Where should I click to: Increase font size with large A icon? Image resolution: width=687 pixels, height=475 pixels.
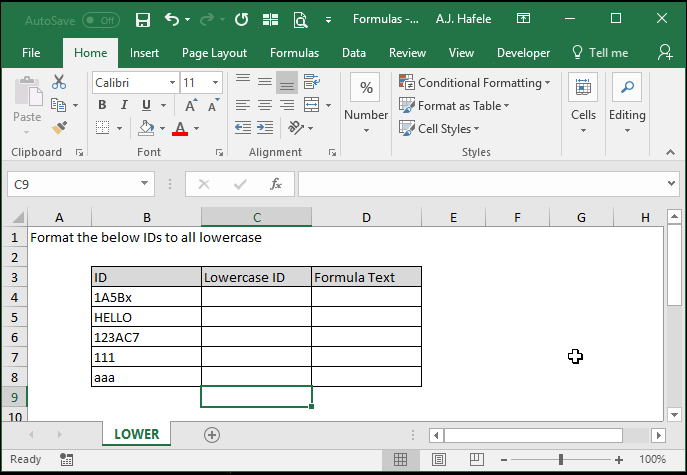coord(191,105)
